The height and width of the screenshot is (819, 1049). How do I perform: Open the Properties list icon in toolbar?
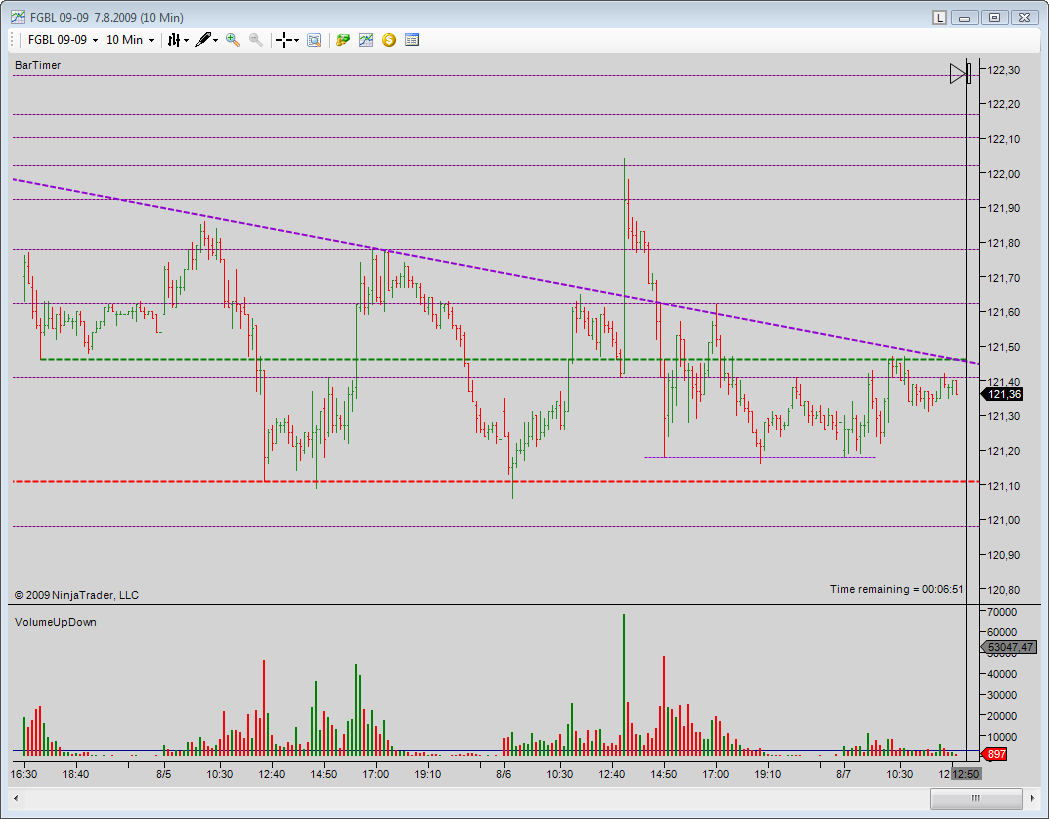[x=412, y=40]
